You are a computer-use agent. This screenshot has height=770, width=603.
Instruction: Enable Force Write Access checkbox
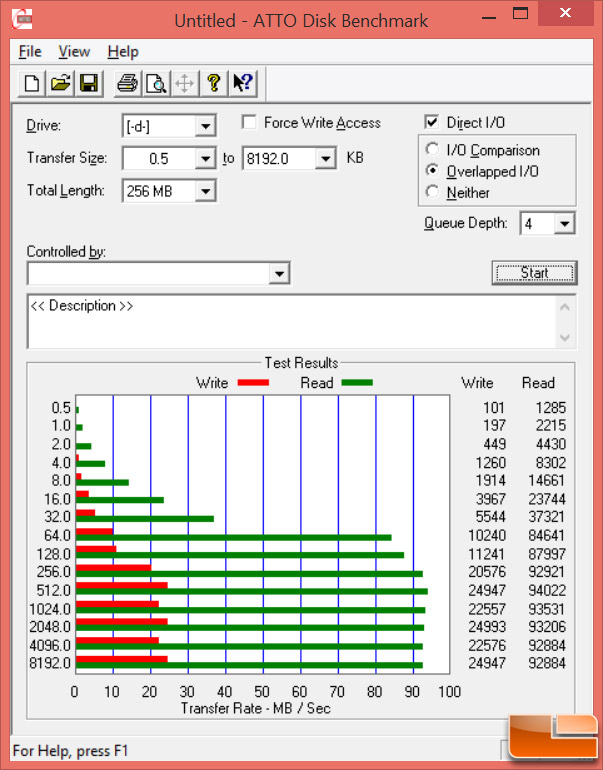tap(249, 122)
